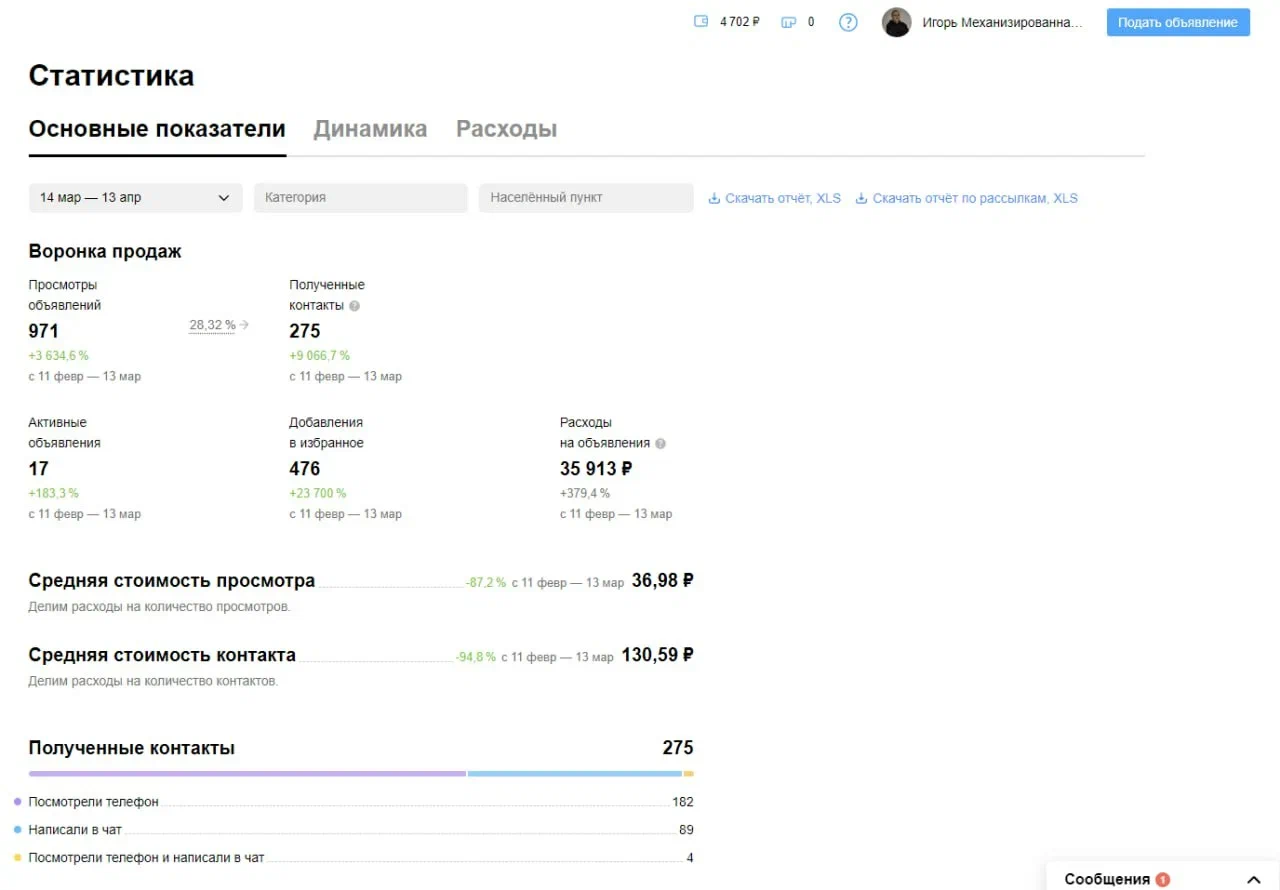Click the user profile avatar
The image size is (1280, 890).
(896, 22)
